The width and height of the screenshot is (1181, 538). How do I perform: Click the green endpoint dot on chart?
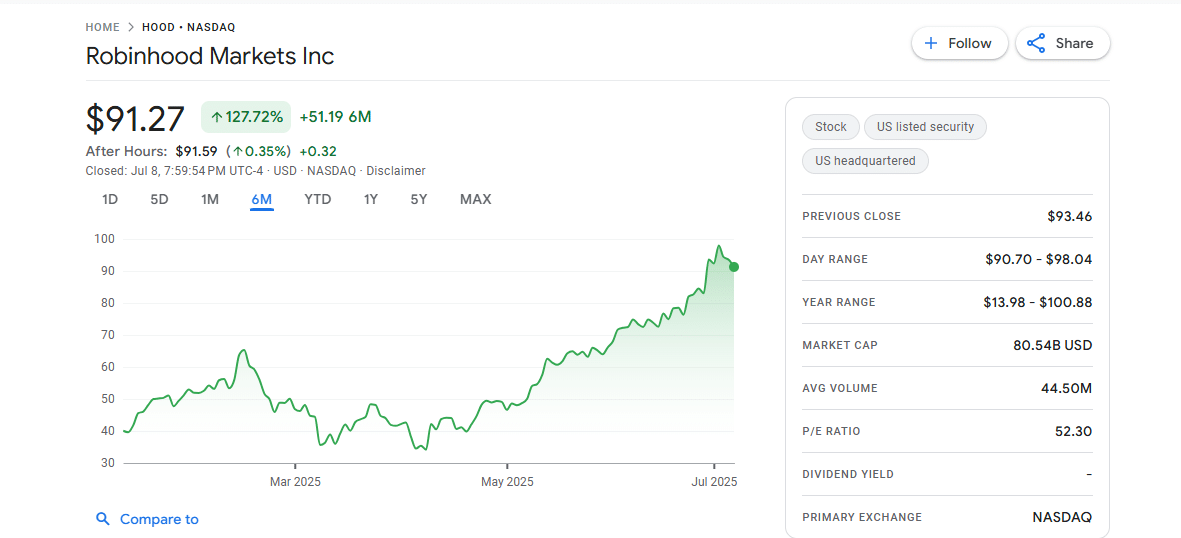[x=734, y=267]
